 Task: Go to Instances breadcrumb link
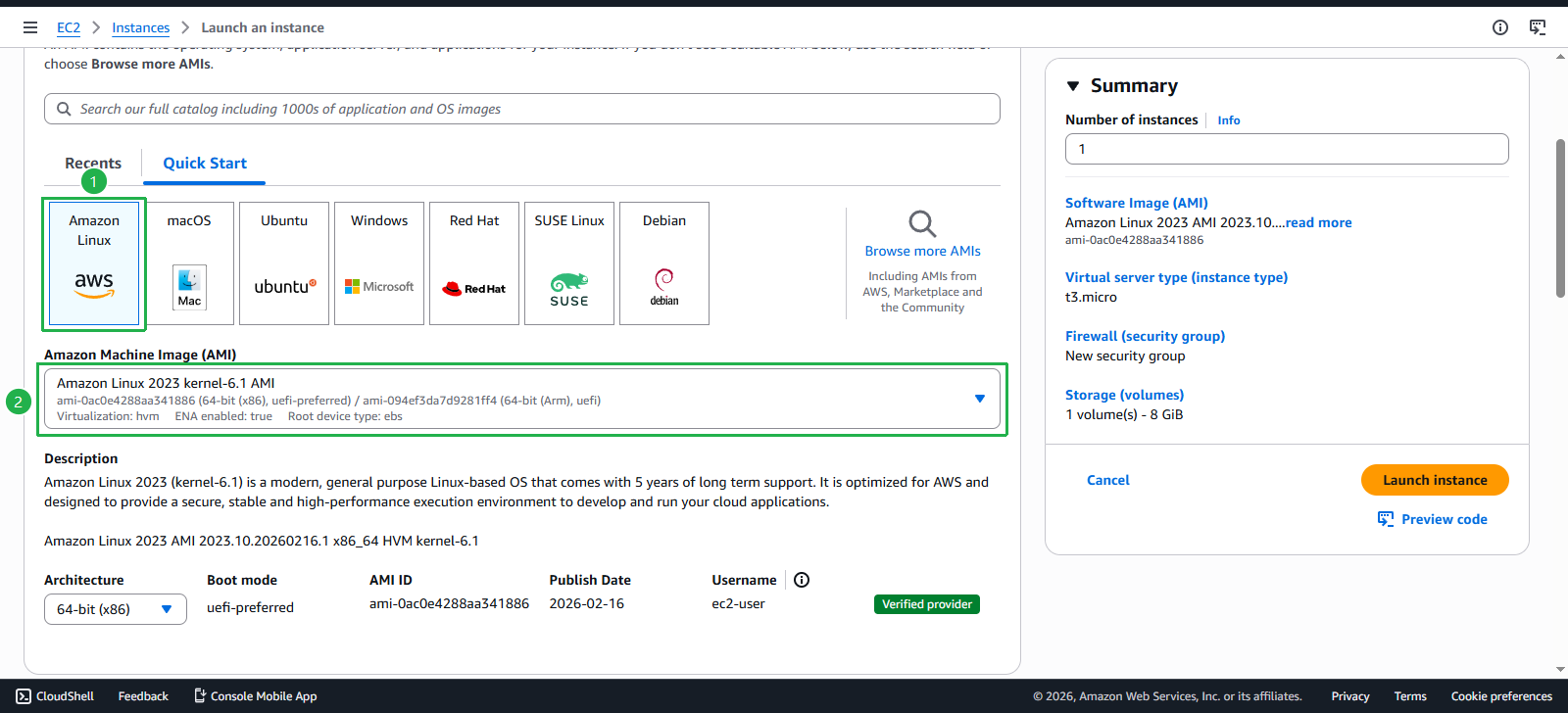tap(140, 27)
